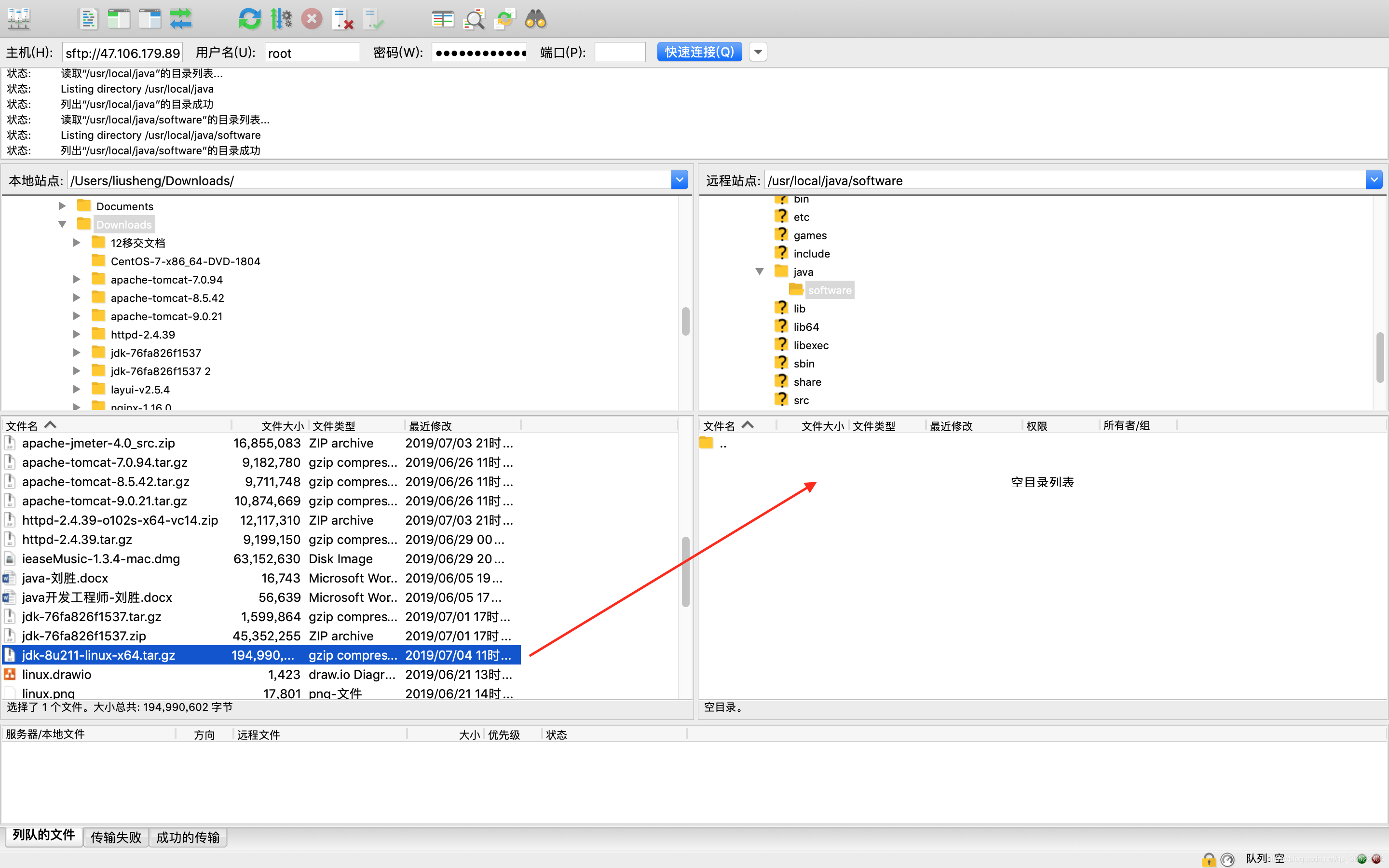The width and height of the screenshot is (1389, 868).
Task: Switch to the 成功的传输 tab
Action: (188, 837)
